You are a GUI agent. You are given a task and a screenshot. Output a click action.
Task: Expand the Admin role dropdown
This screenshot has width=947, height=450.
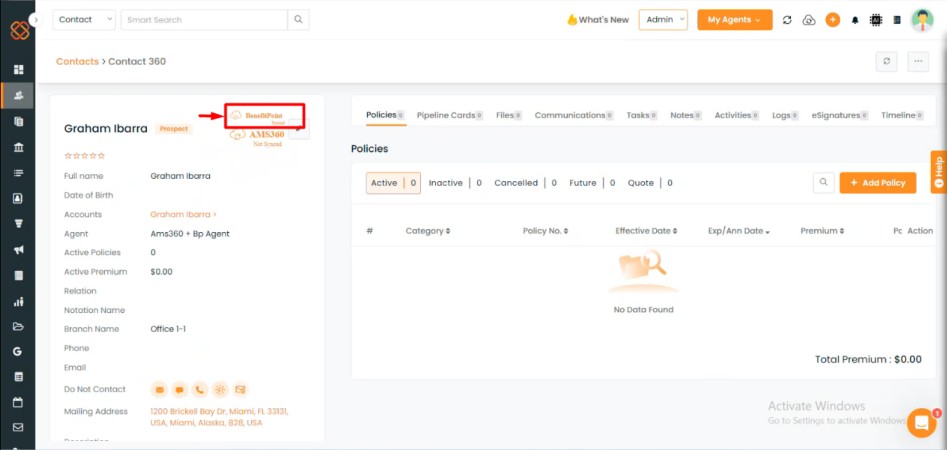click(x=663, y=20)
